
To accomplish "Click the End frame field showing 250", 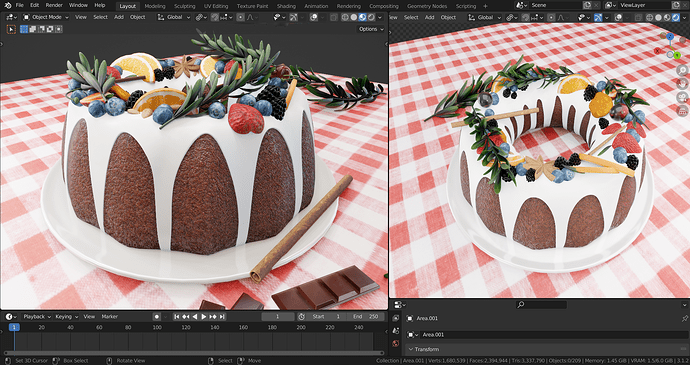I will pos(365,317).
